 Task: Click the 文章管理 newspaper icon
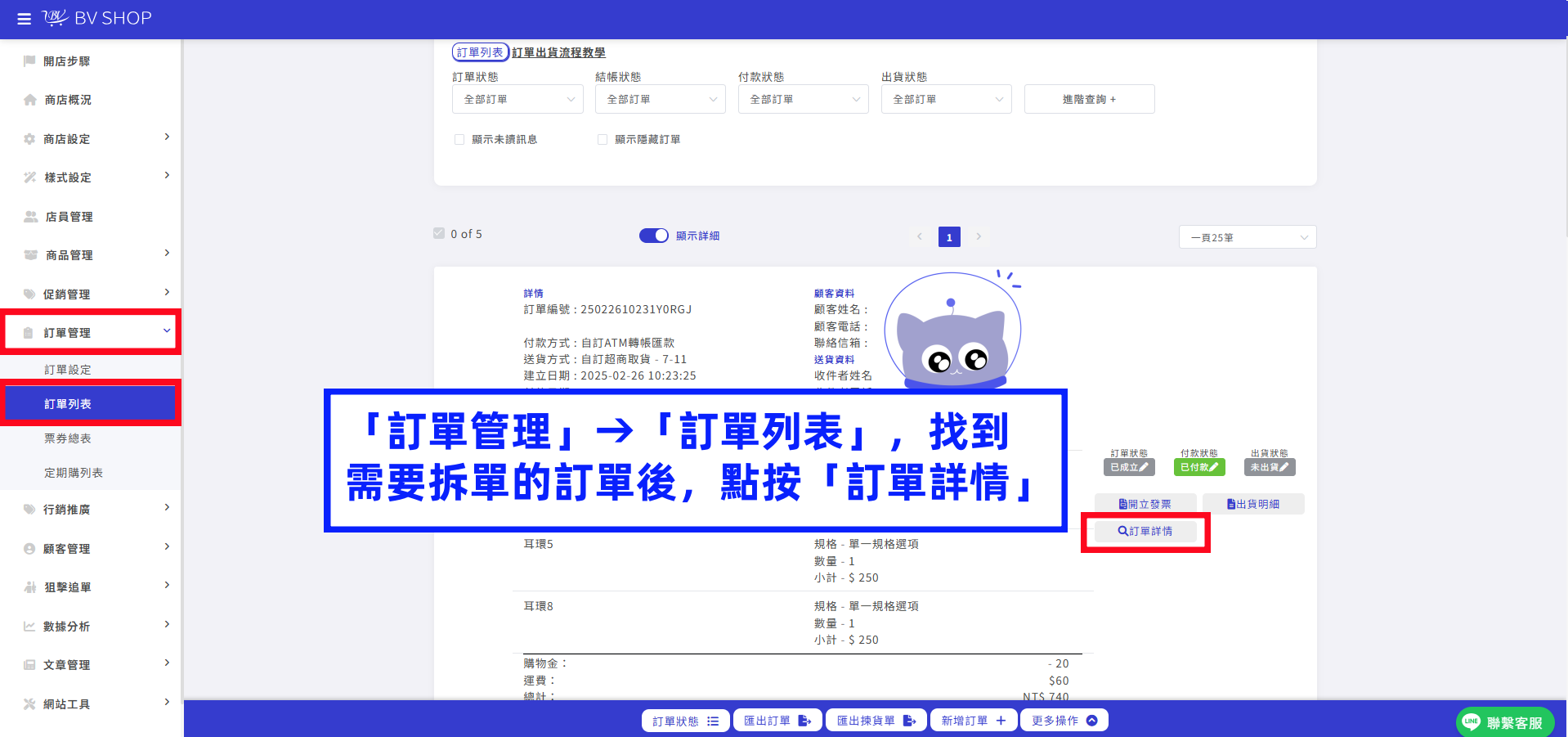(x=29, y=665)
